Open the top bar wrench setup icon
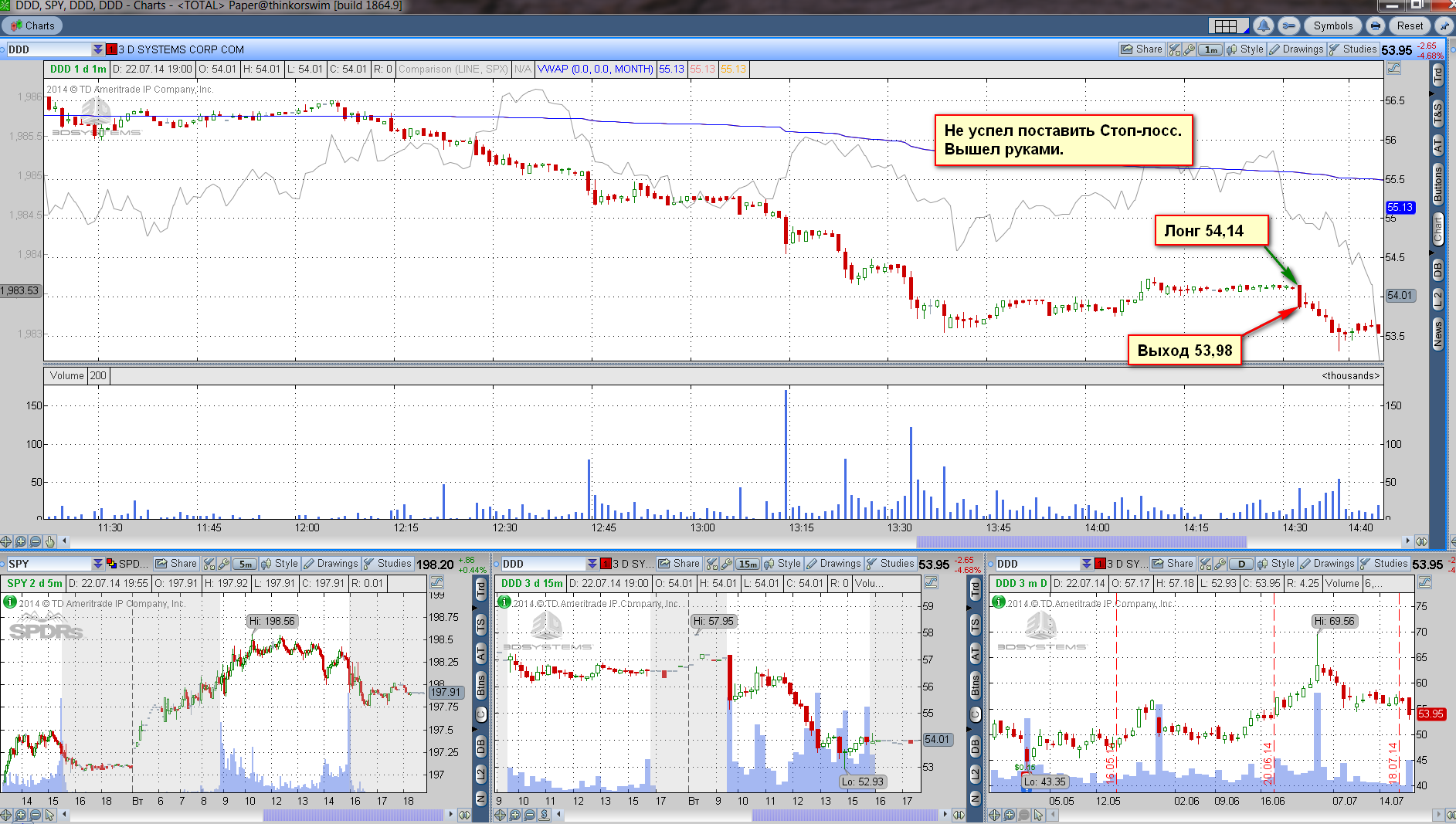The image size is (1456, 824). click(x=1289, y=26)
